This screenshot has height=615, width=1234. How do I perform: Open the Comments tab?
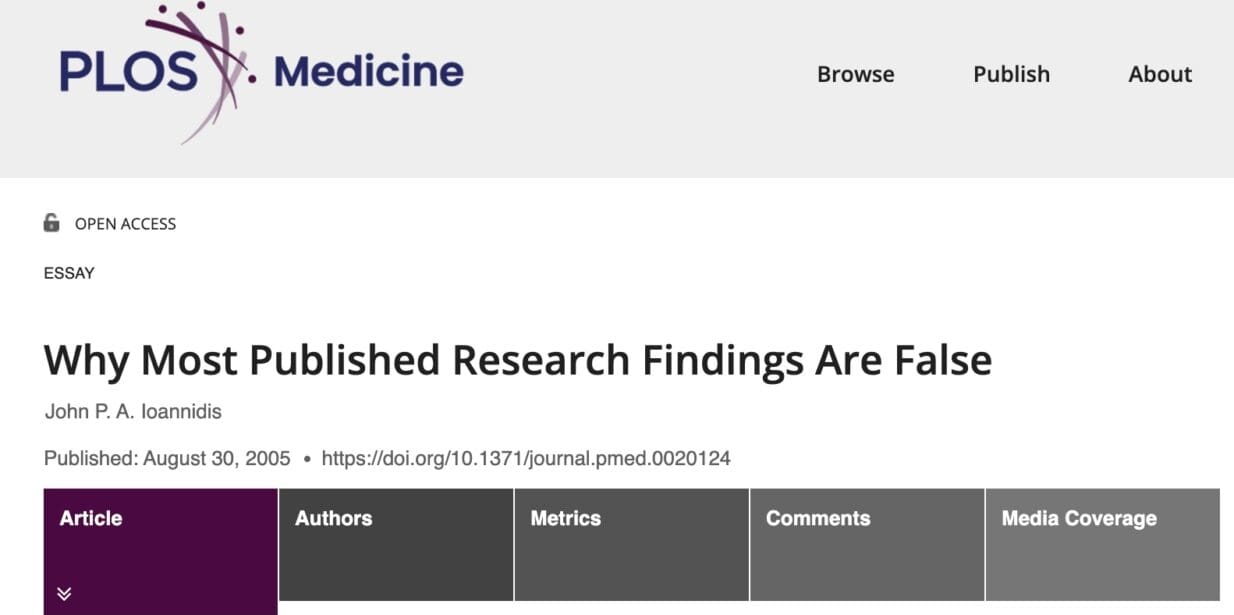(x=818, y=518)
